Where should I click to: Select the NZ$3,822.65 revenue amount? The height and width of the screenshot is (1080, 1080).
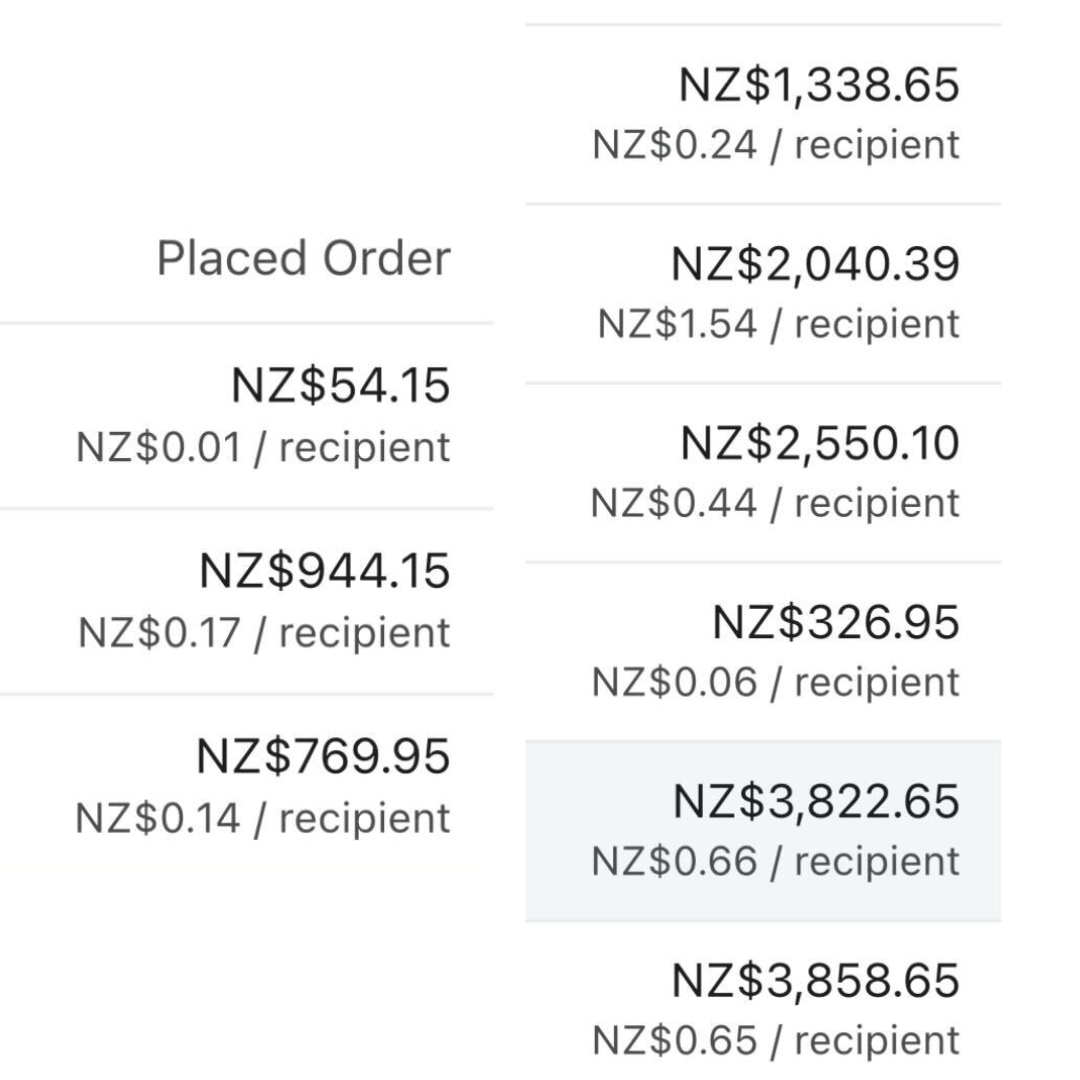(x=816, y=801)
